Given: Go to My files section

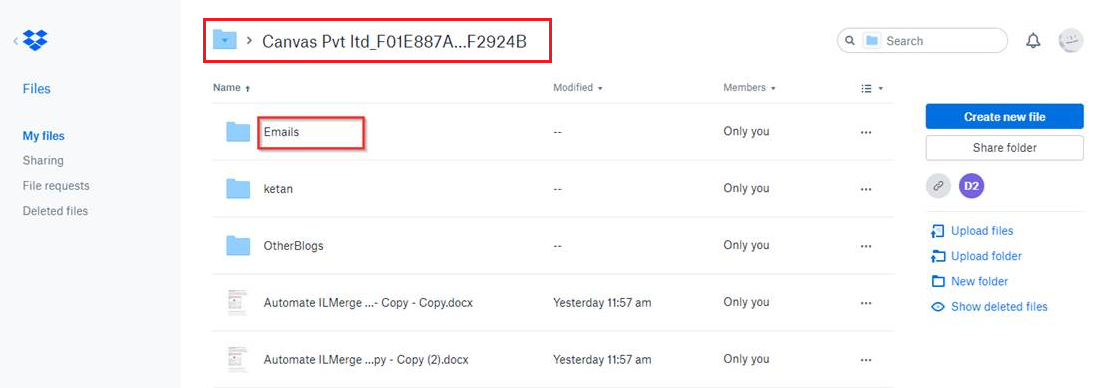Looking at the screenshot, I should tap(43, 136).
